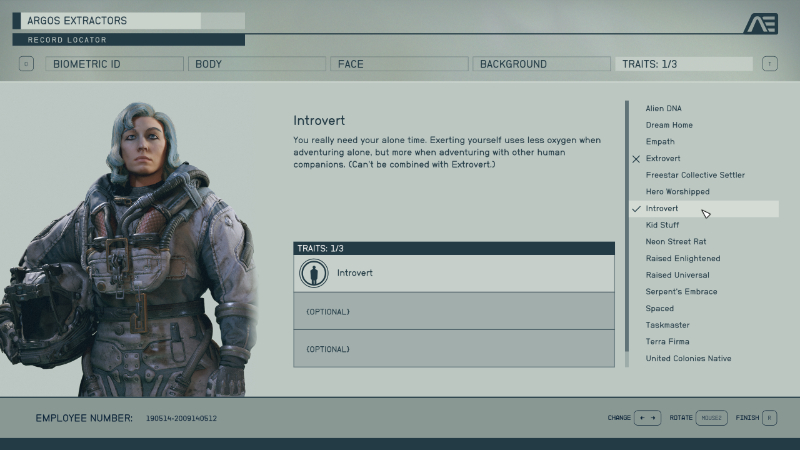Viewport: 800px width, 450px height.
Task: Click the trait list scrollbar
Action: 627,233
